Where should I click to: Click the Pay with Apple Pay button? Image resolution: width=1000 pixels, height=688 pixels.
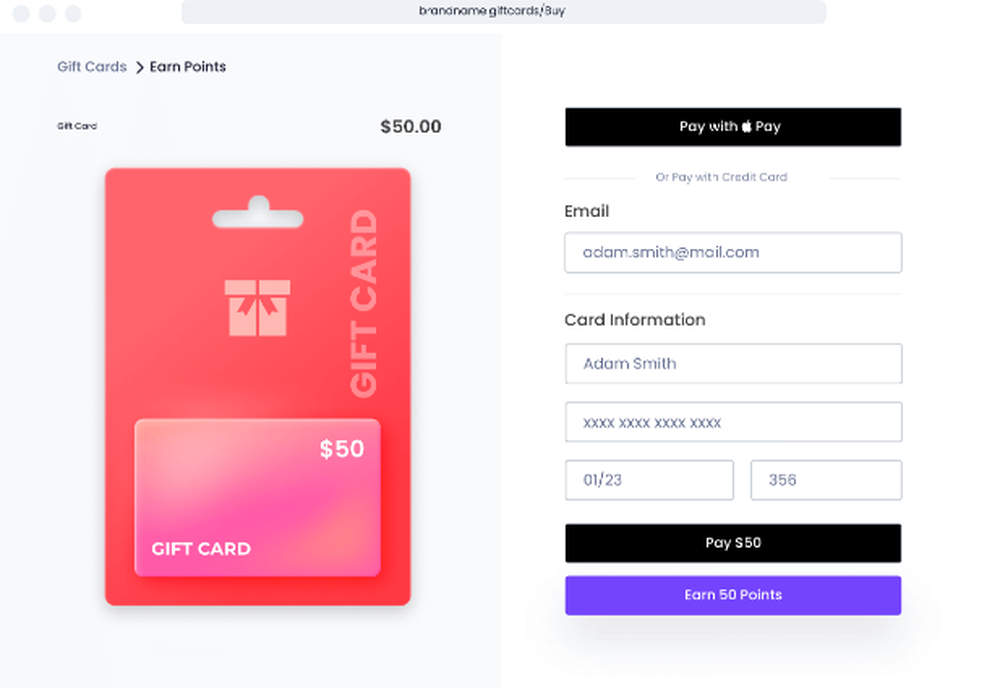[x=733, y=127]
